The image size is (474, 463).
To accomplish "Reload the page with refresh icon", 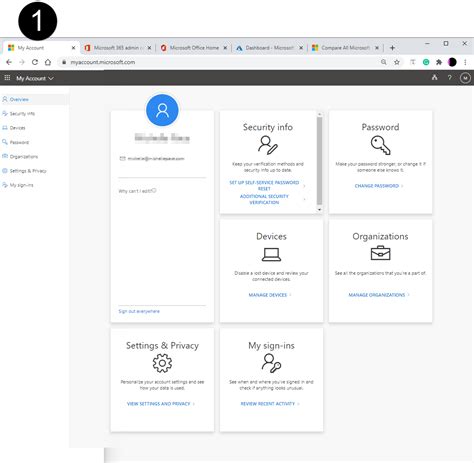I will 35,62.
